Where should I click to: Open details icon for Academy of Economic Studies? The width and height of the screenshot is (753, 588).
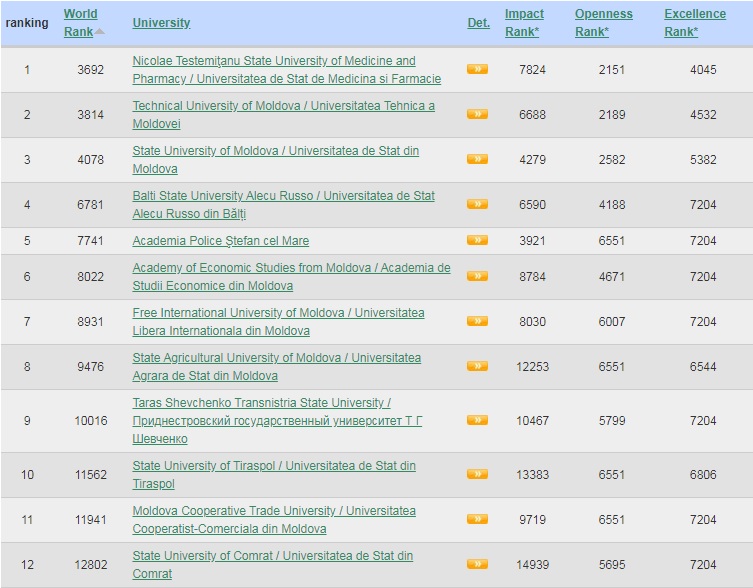click(x=477, y=276)
